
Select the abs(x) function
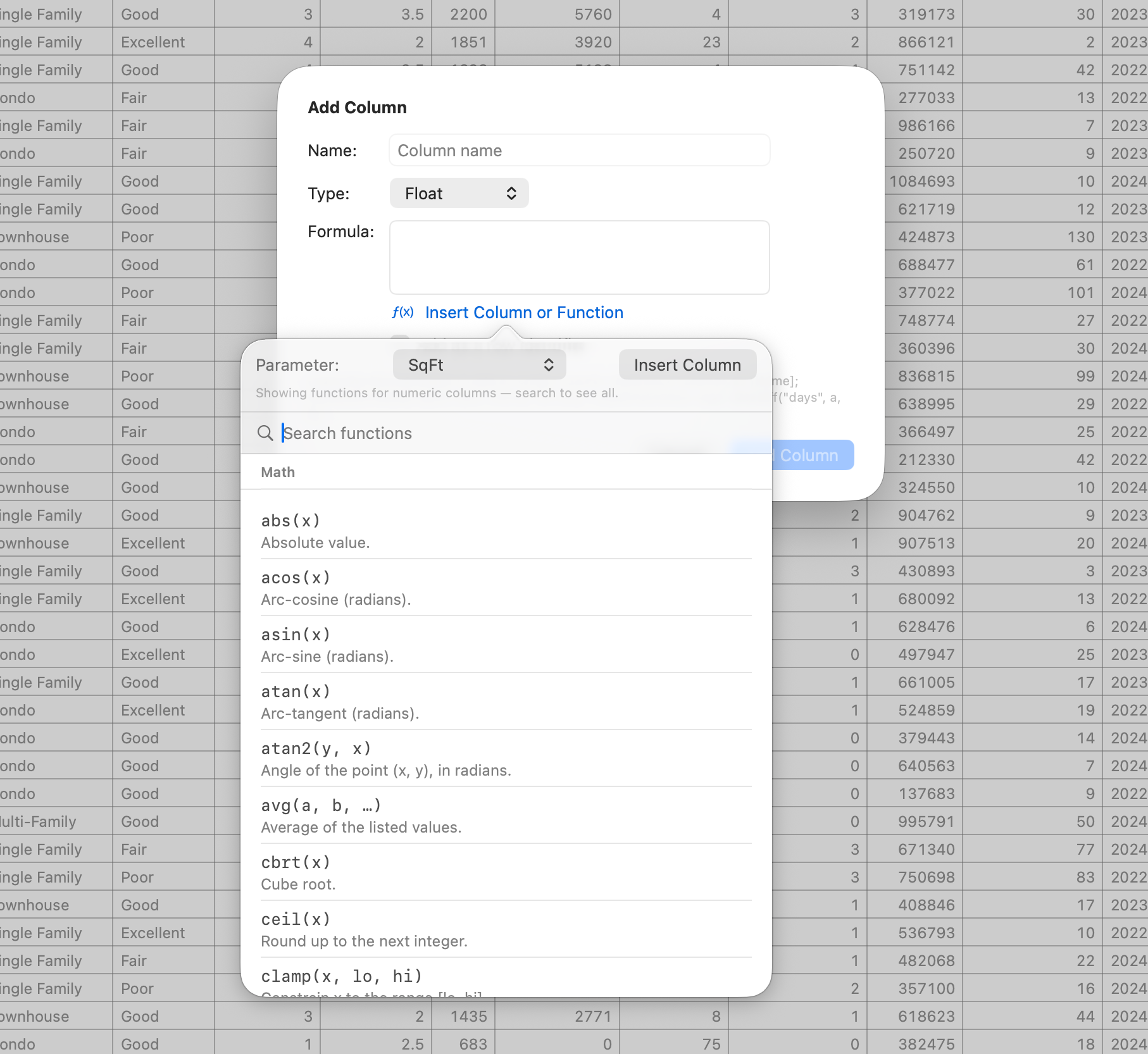pos(506,531)
